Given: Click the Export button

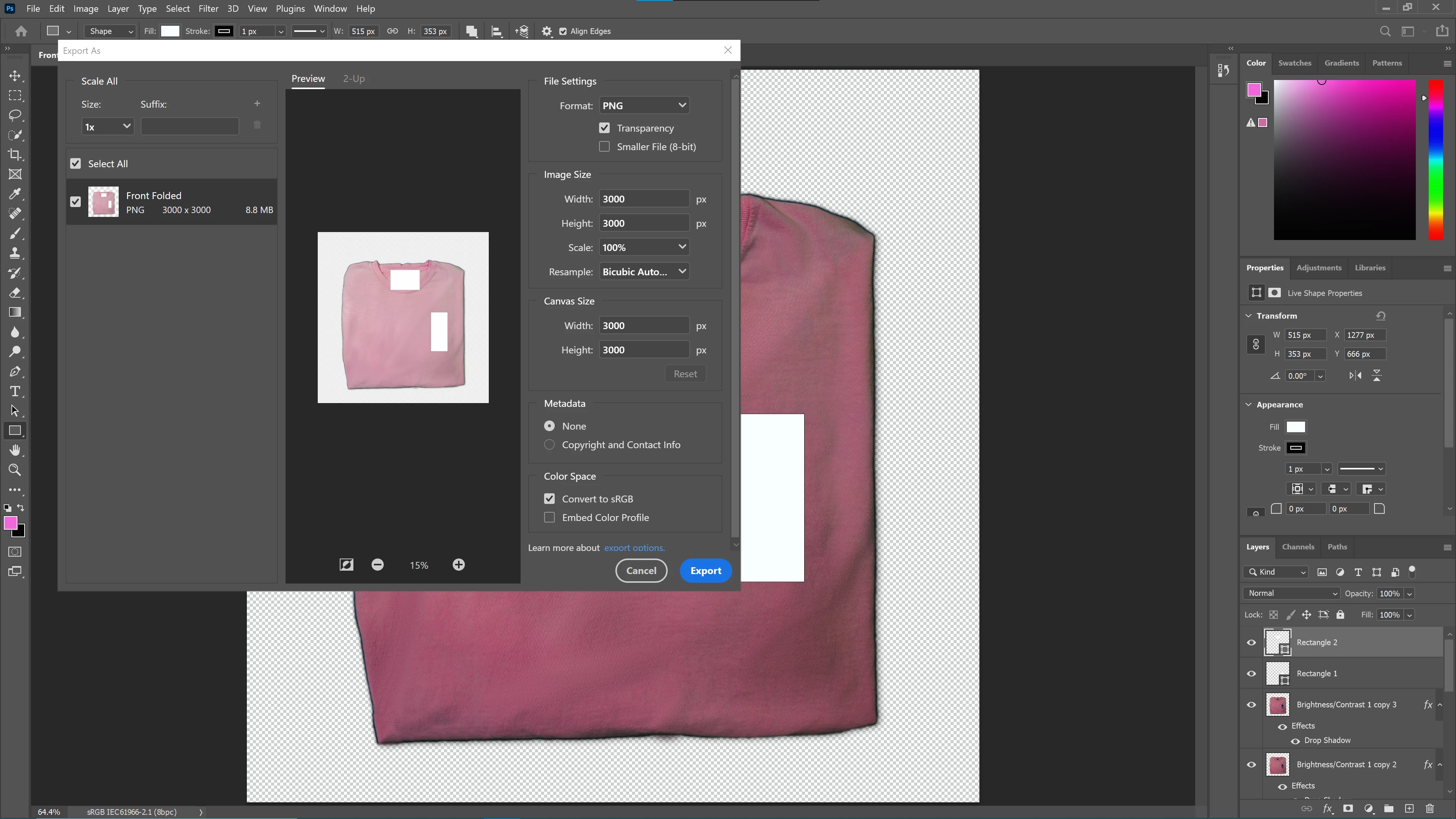Looking at the screenshot, I should (x=705, y=570).
